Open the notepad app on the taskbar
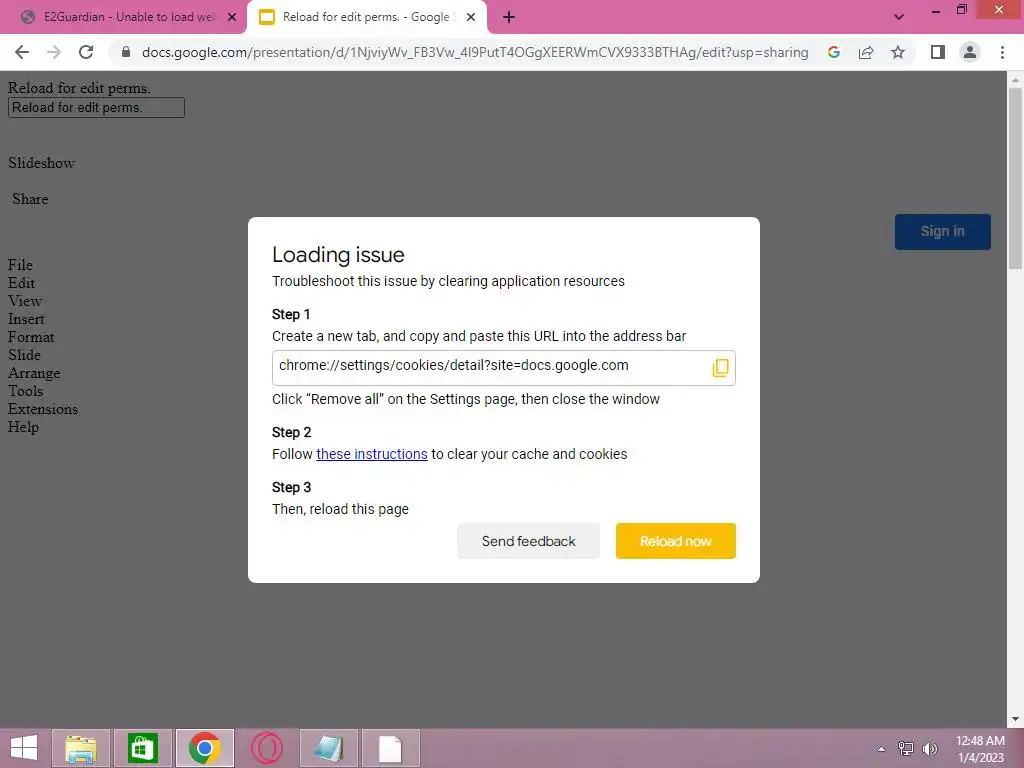The image size is (1024, 768). tap(328, 748)
